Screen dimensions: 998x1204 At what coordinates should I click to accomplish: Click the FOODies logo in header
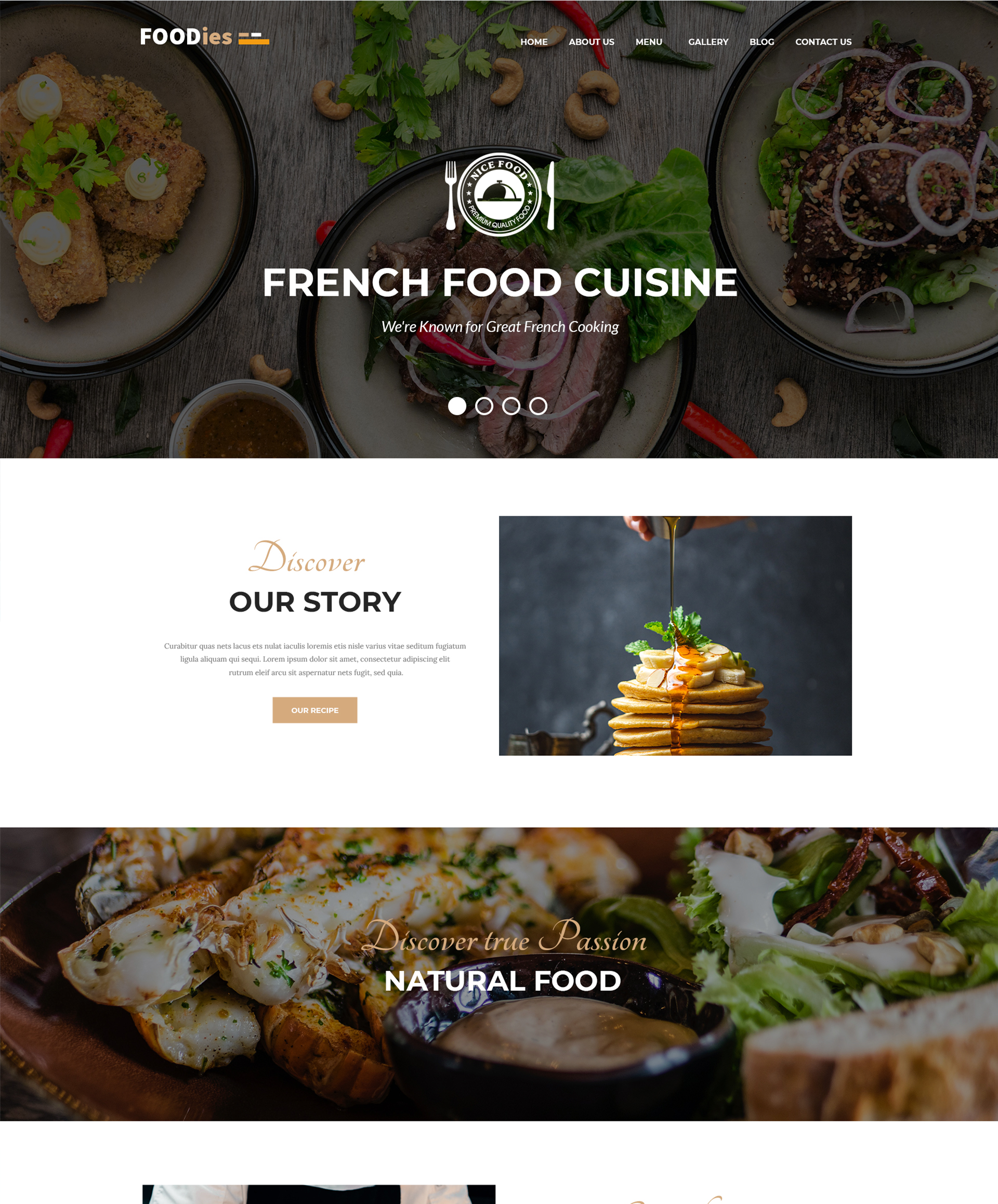(204, 37)
